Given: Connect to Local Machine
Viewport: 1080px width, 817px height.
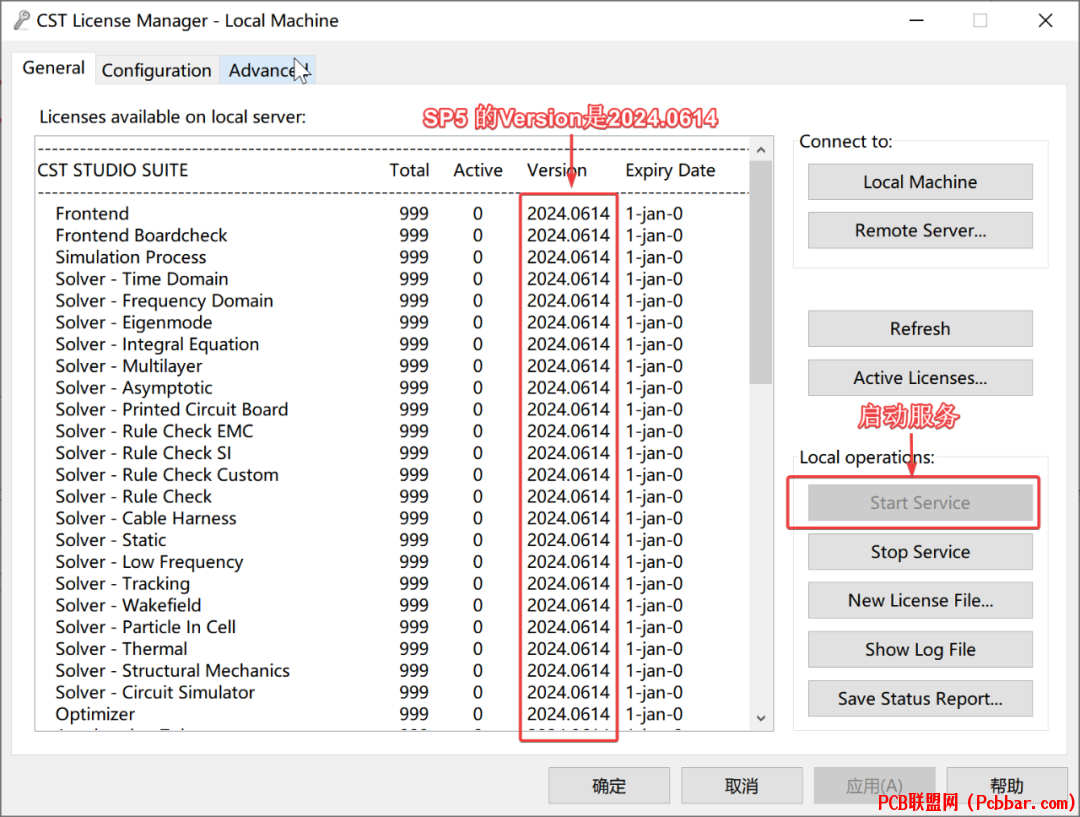Looking at the screenshot, I should point(920,182).
